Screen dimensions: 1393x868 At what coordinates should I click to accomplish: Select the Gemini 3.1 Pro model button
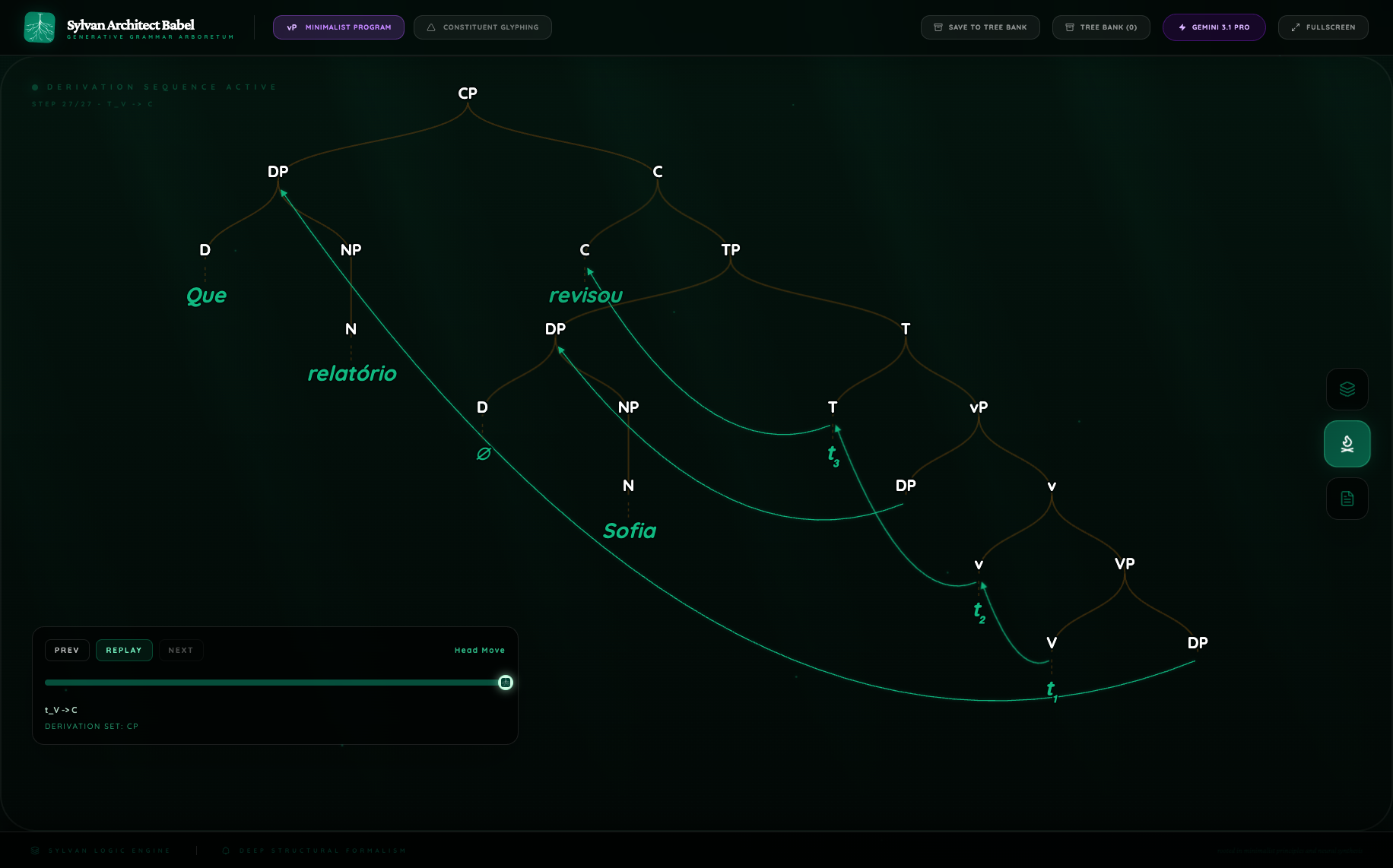pyautogui.click(x=1214, y=27)
